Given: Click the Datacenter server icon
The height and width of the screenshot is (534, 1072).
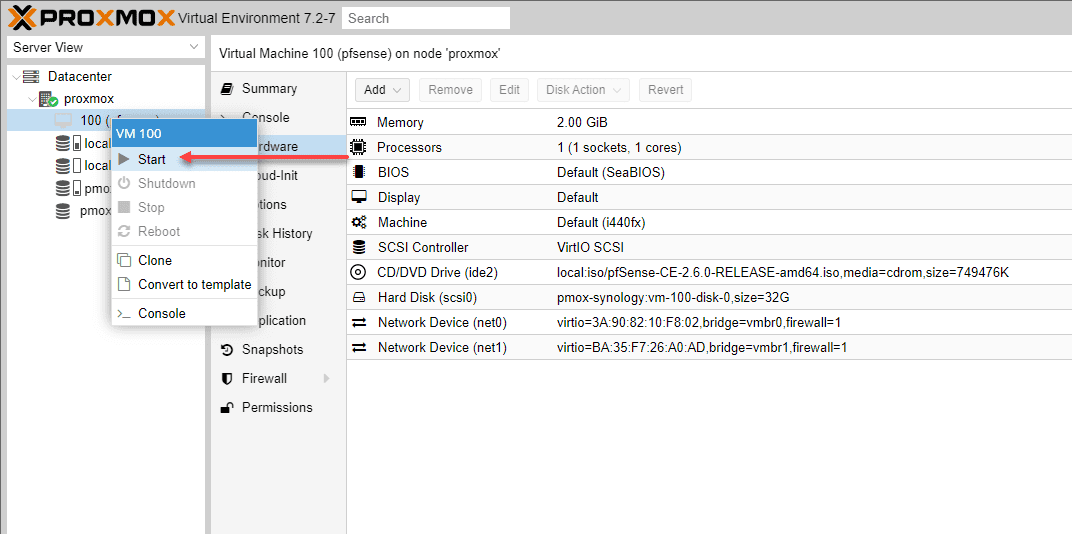Looking at the screenshot, I should (31, 77).
